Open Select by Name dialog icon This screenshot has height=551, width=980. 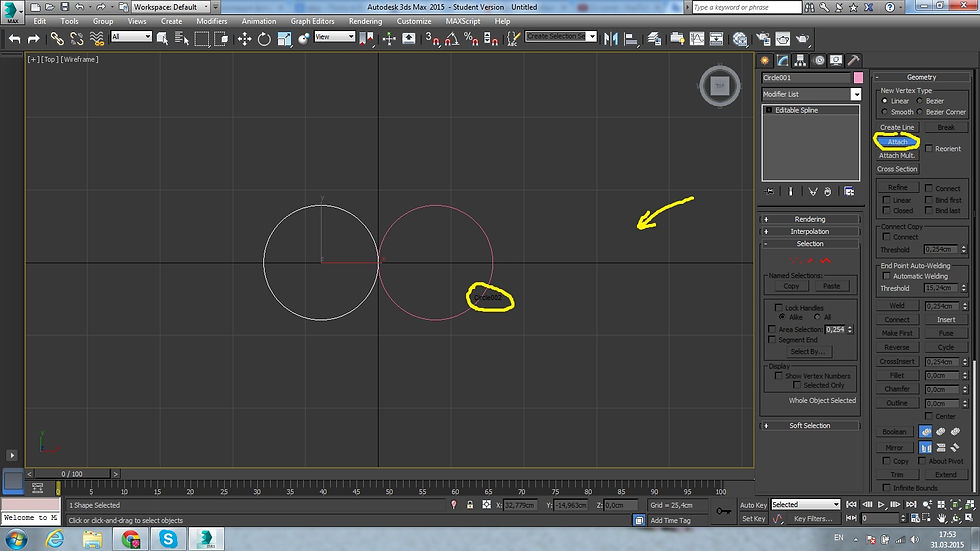coord(182,39)
